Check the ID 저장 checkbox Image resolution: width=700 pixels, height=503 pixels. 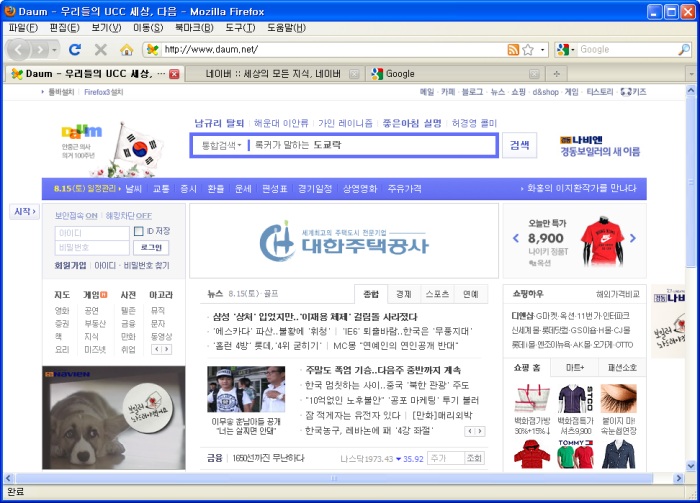coord(138,231)
